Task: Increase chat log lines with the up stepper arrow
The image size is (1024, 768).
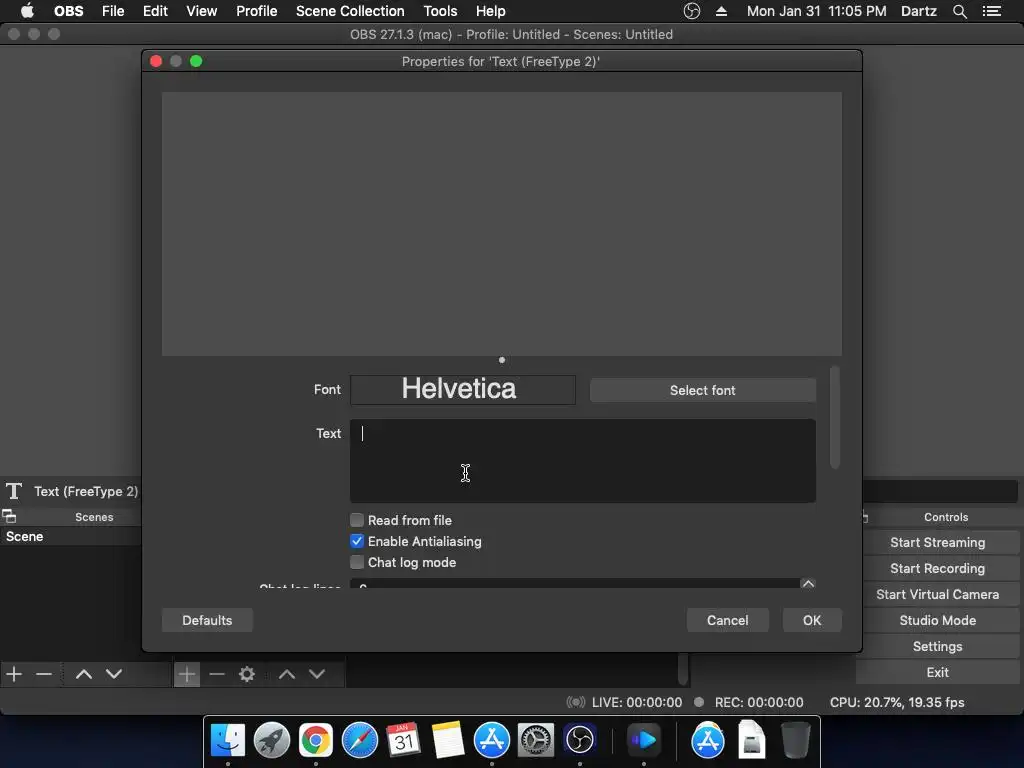Action: click(x=808, y=583)
